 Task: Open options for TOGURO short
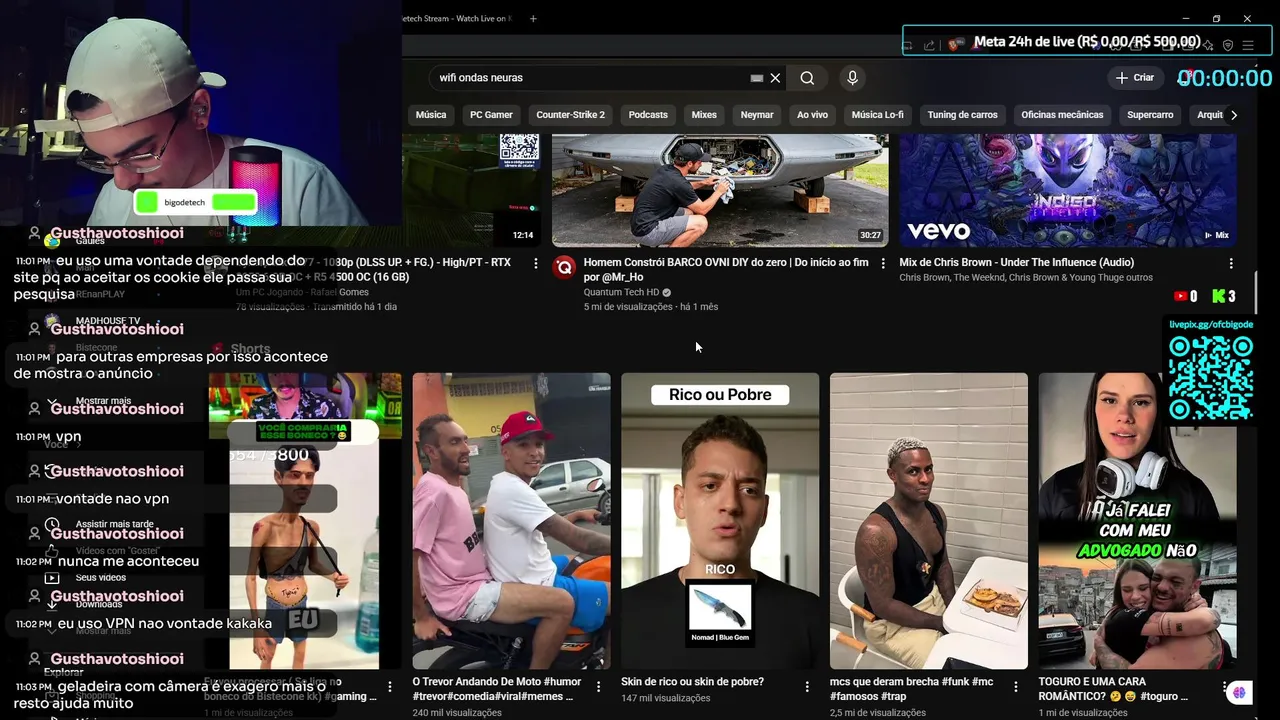[1224, 686]
